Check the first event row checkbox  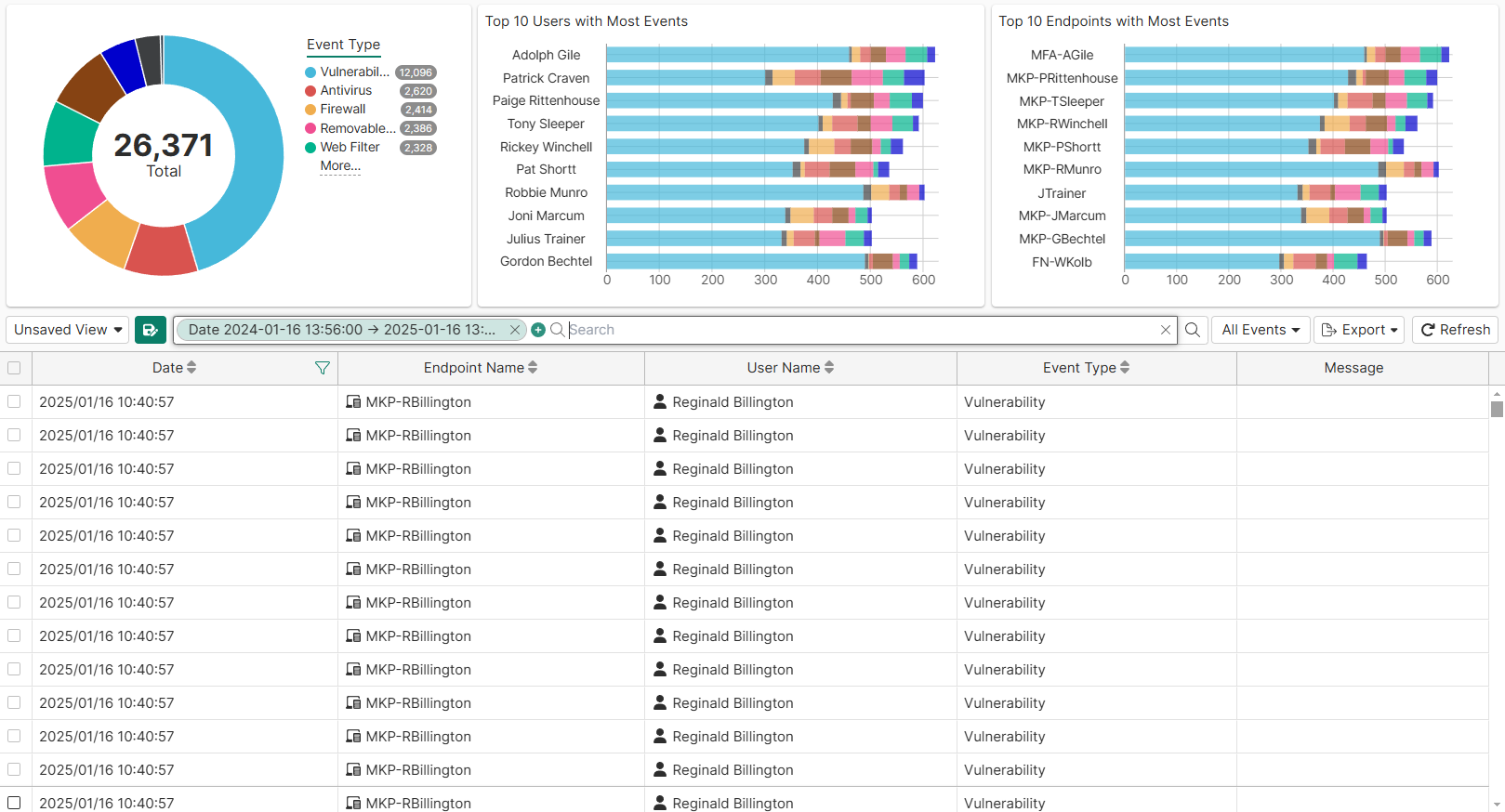tap(14, 401)
